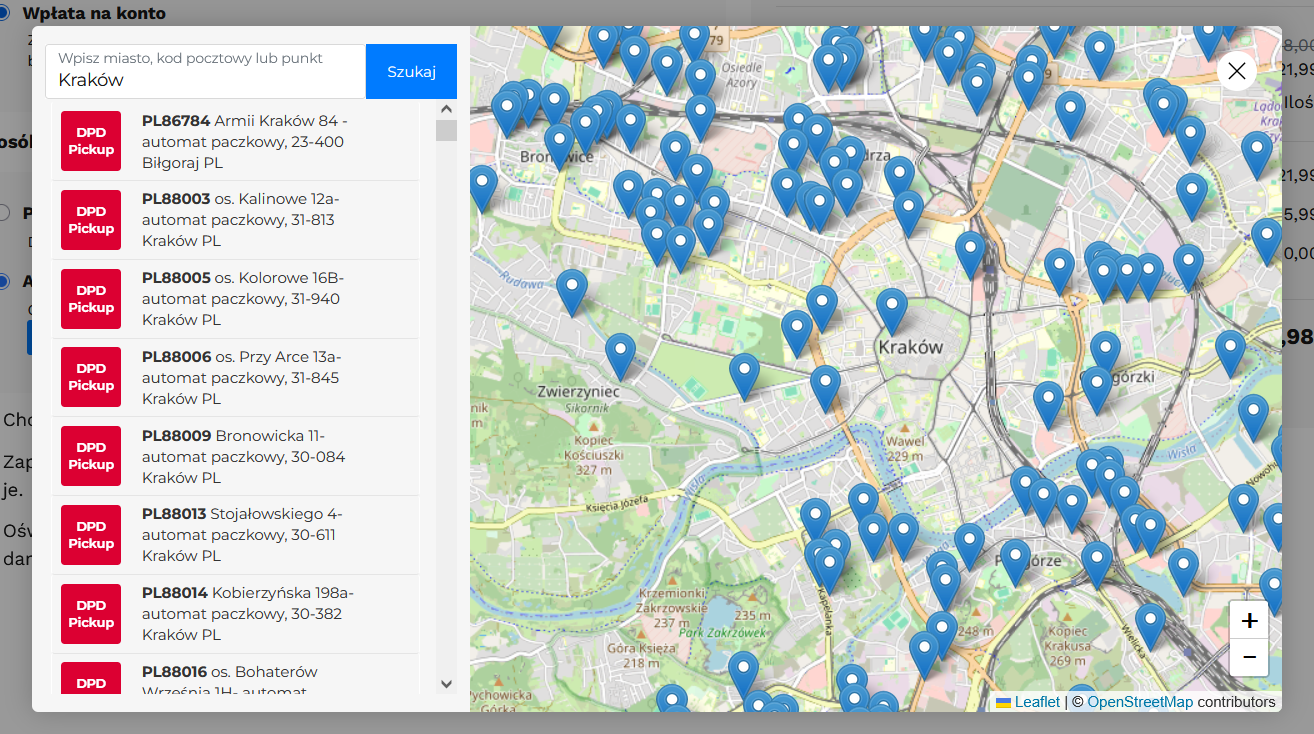Close the pickup point map dialog
1314x734 pixels.
tap(1237, 71)
